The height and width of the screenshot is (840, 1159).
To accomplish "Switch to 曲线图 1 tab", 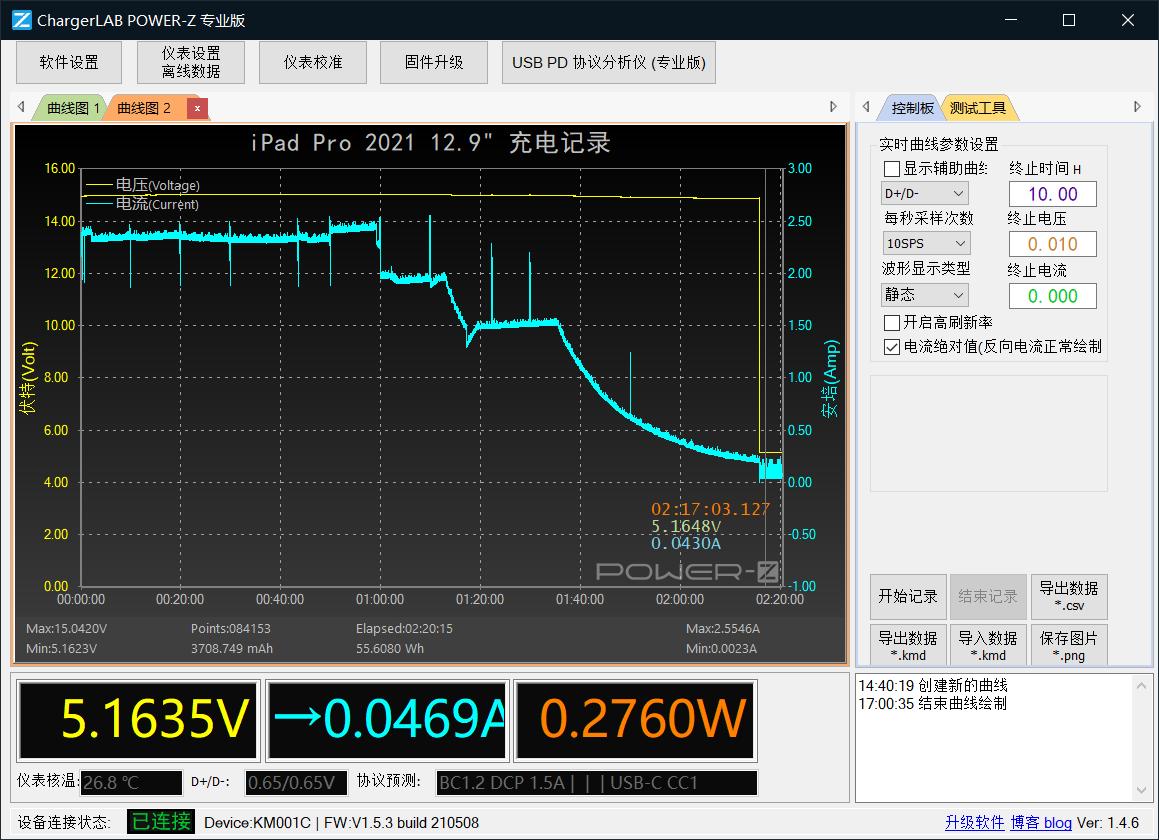I will pos(72,108).
